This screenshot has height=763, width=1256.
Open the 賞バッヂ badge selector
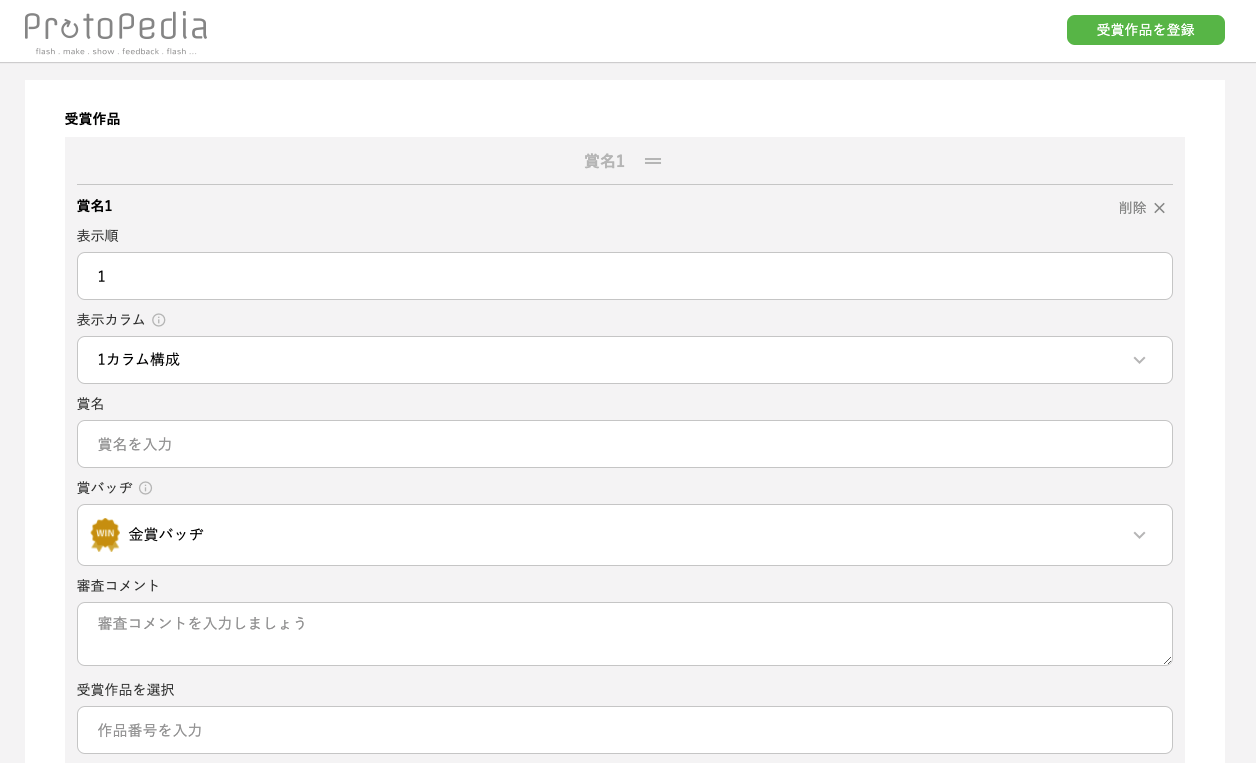(x=625, y=535)
